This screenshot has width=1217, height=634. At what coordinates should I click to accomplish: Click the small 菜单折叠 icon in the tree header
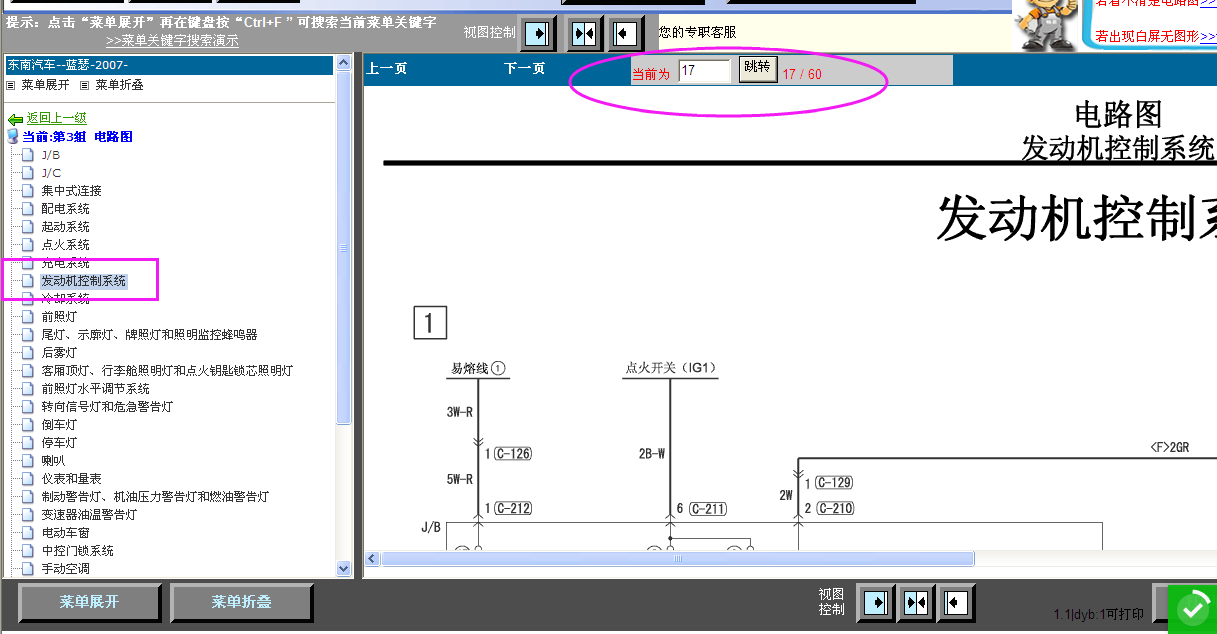[x=85, y=86]
